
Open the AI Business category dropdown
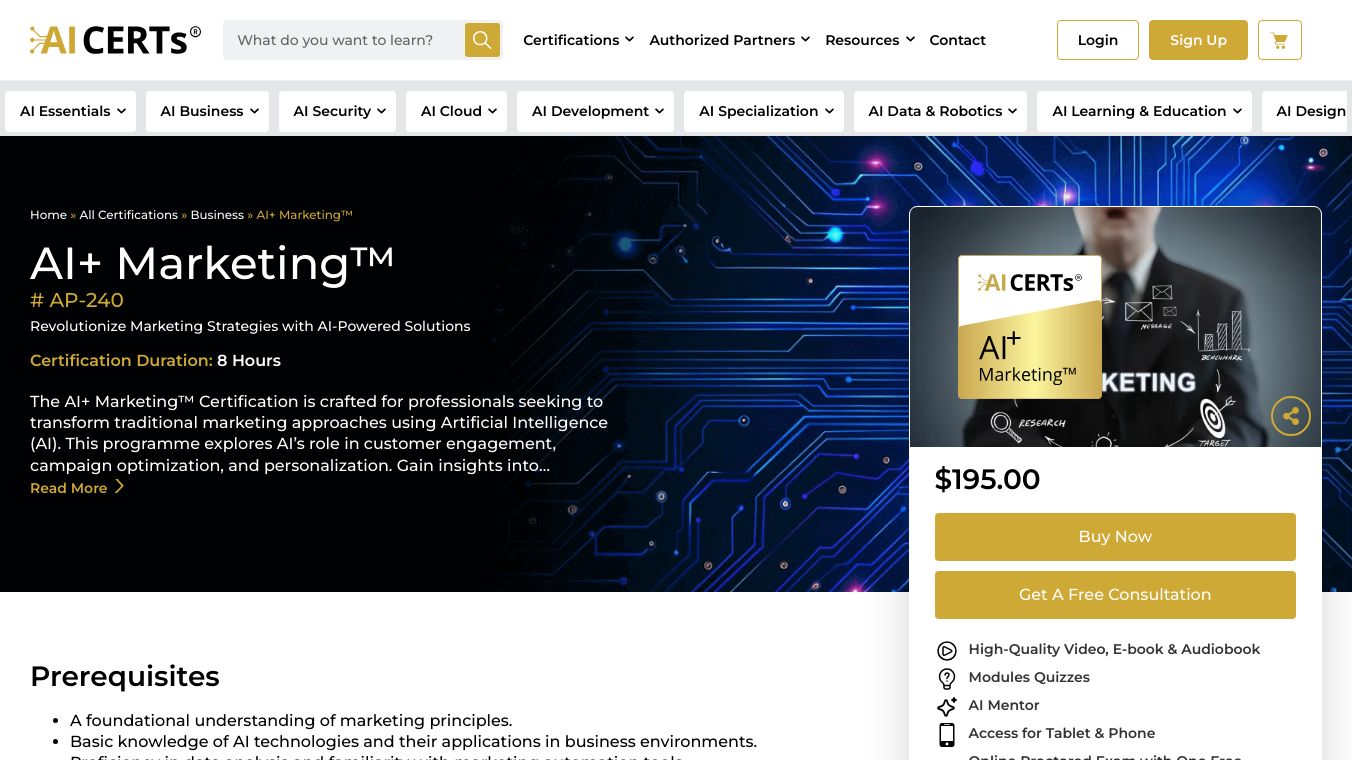pos(208,111)
